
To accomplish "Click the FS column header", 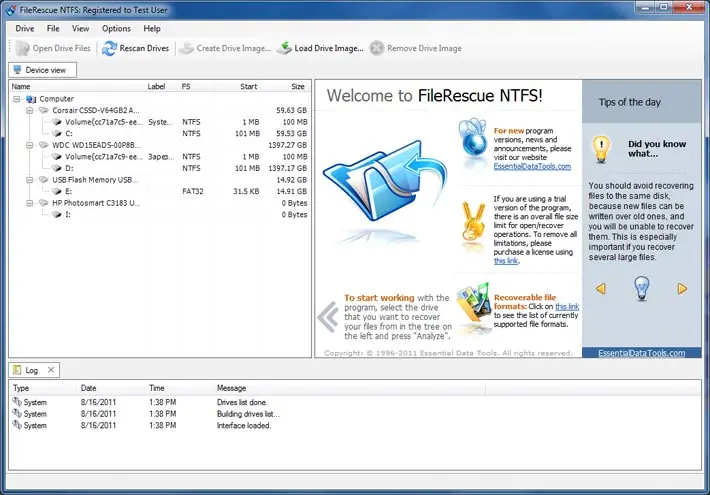I will 186,87.
